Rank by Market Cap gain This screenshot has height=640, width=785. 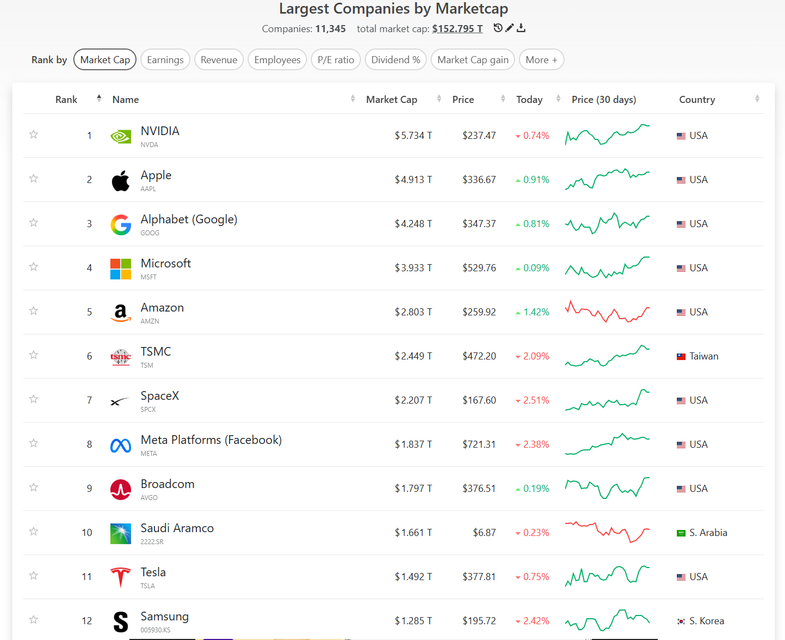click(473, 60)
